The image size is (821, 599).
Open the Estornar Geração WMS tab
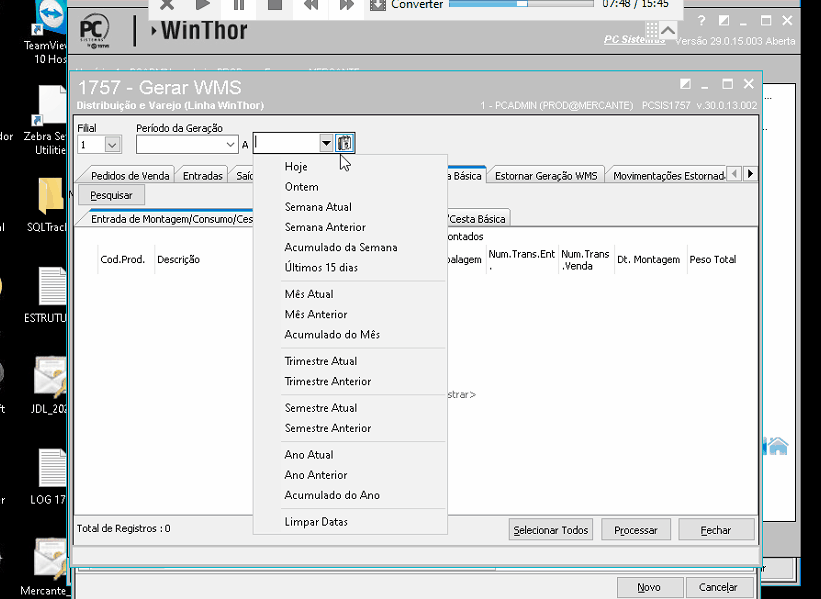(546, 175)
